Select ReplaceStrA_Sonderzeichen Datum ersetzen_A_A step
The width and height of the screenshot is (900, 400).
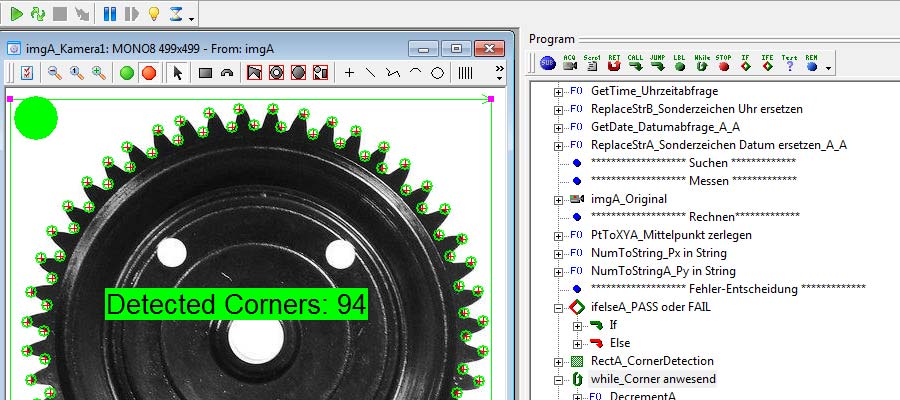[719, 145]
